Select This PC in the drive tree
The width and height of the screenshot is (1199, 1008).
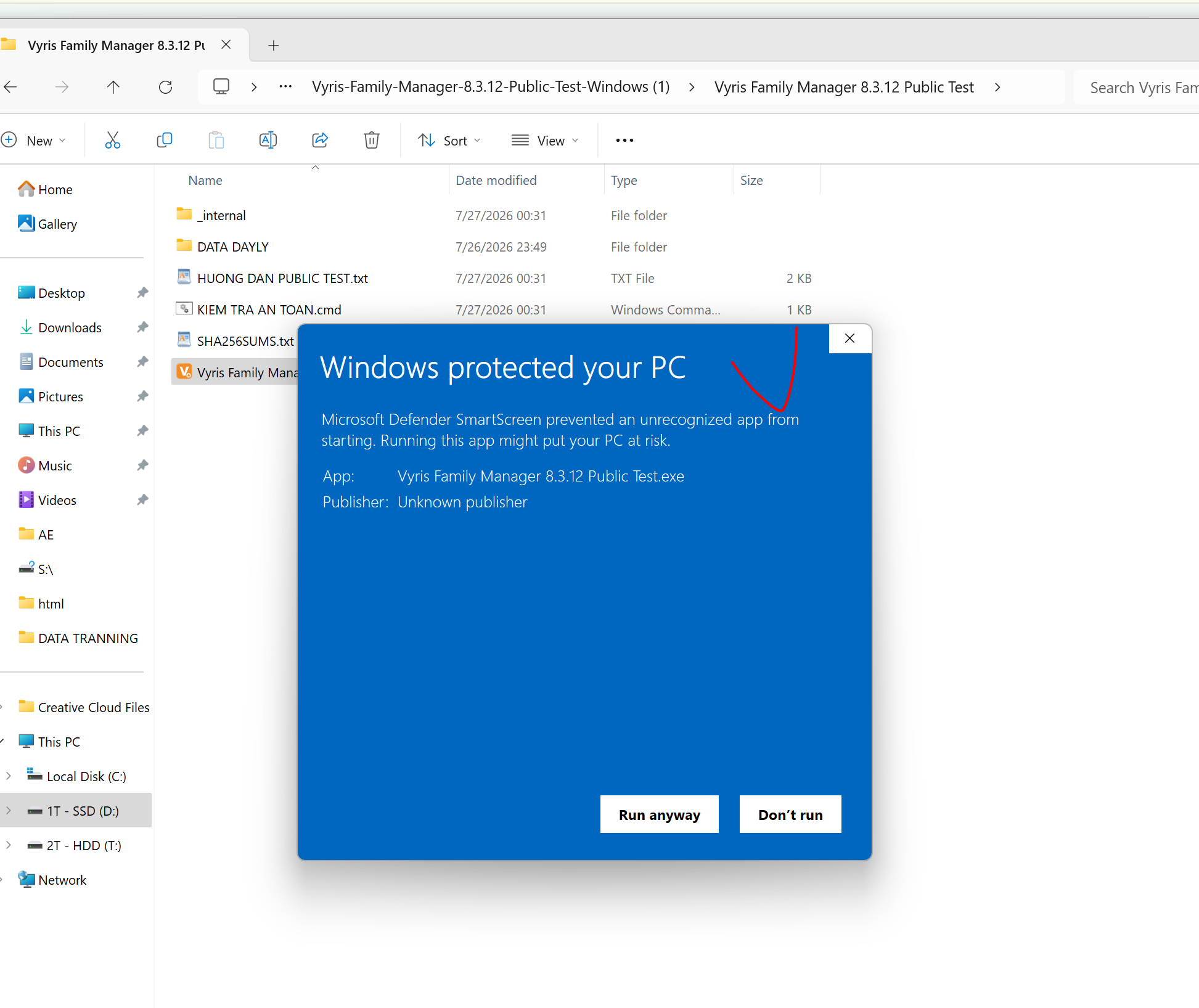59,742
